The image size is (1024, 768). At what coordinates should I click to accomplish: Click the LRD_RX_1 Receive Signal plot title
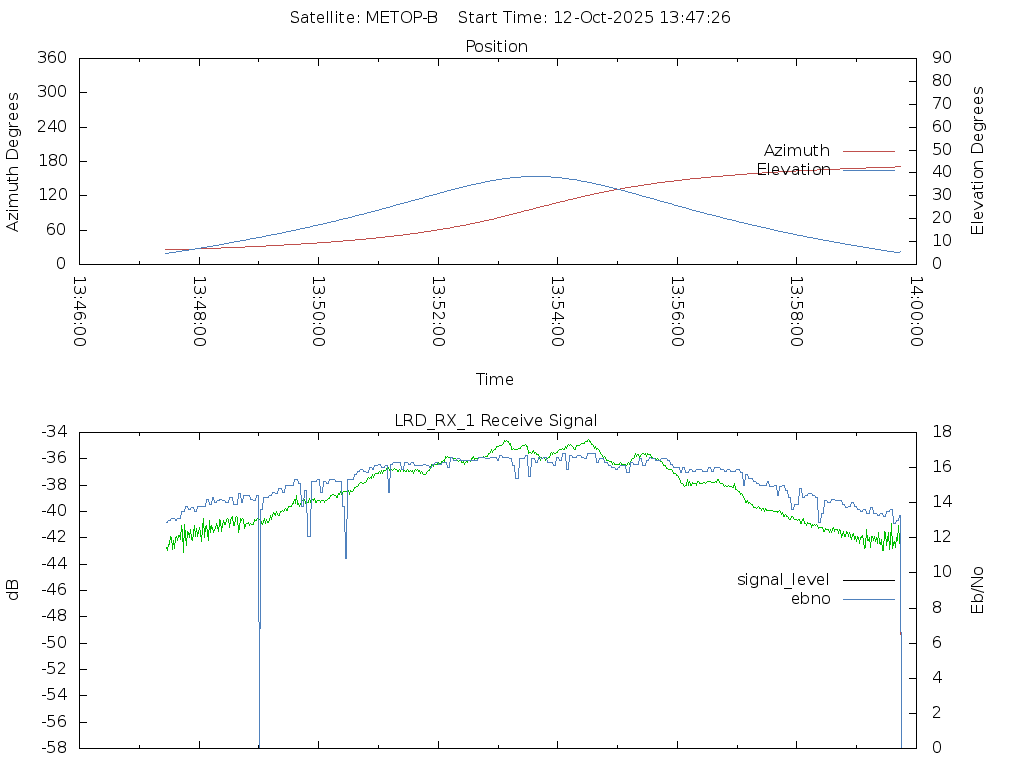(496, 421)
